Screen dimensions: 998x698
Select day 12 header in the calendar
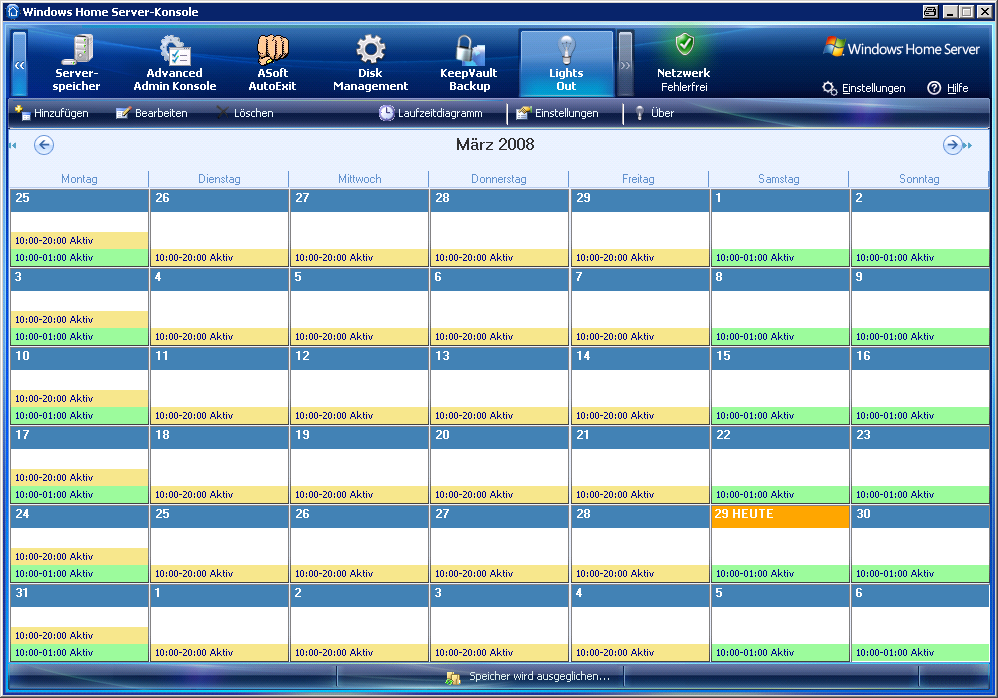(360, 358)
